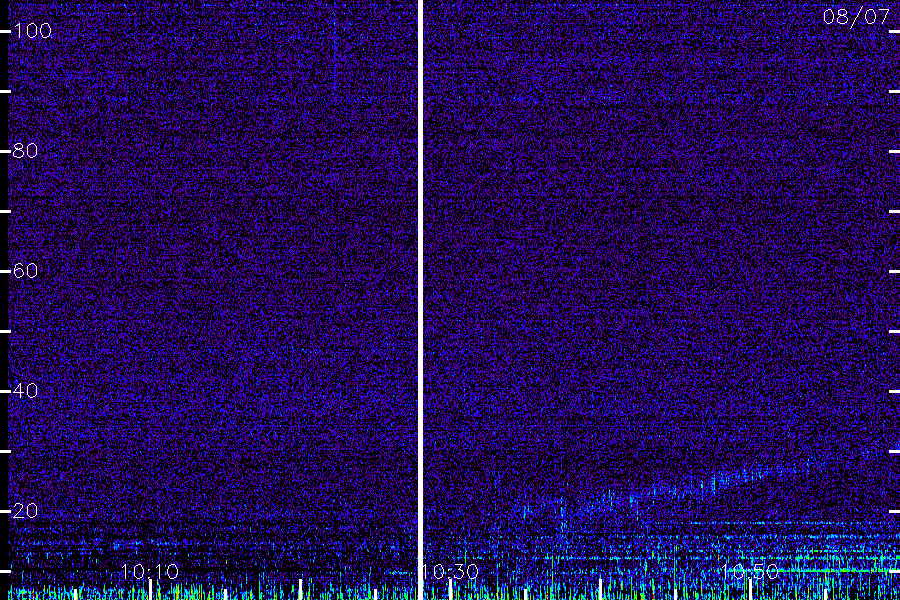Click the 100 frequency axis label
The height and width of the screenshot is (600, 900).
tap(32, 31)
